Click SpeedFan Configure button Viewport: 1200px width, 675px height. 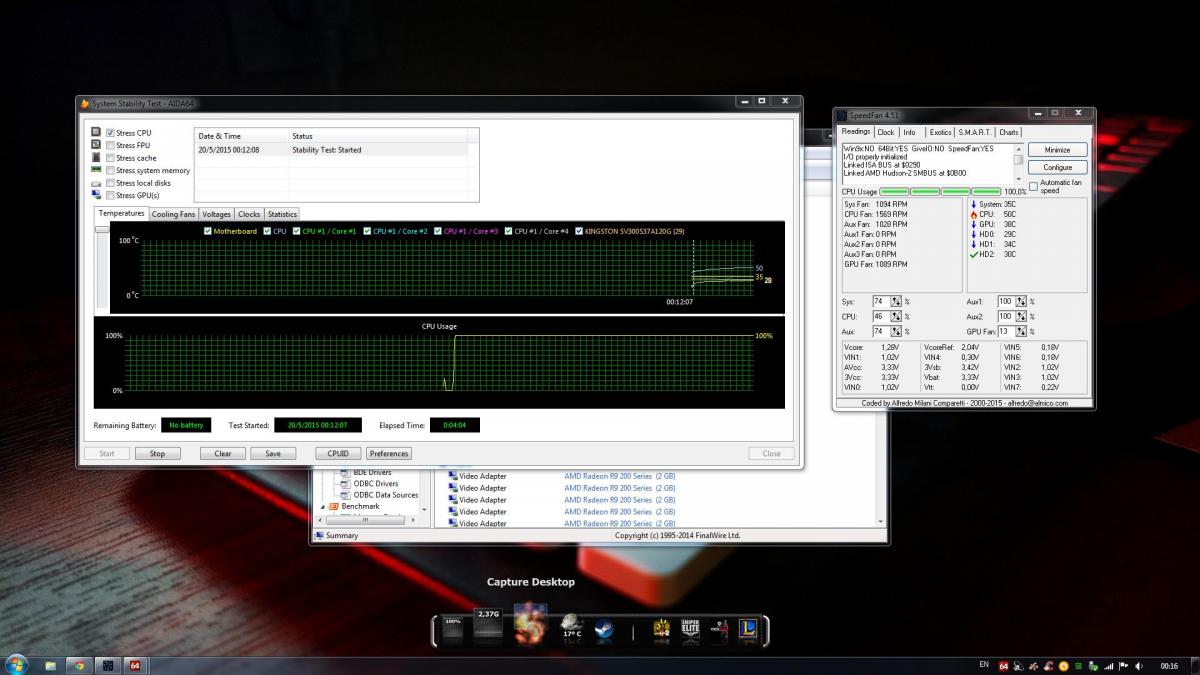1057,167
